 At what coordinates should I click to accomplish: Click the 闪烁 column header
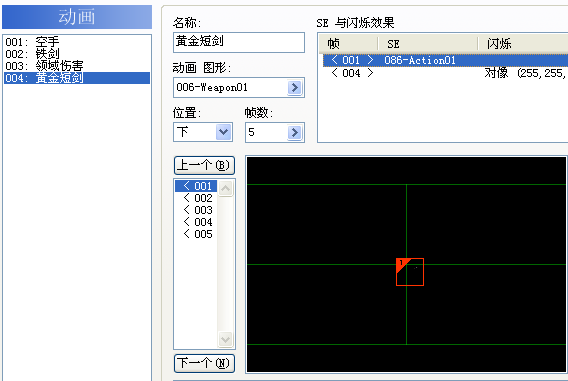pyautogui.click(x=523, y=44)
